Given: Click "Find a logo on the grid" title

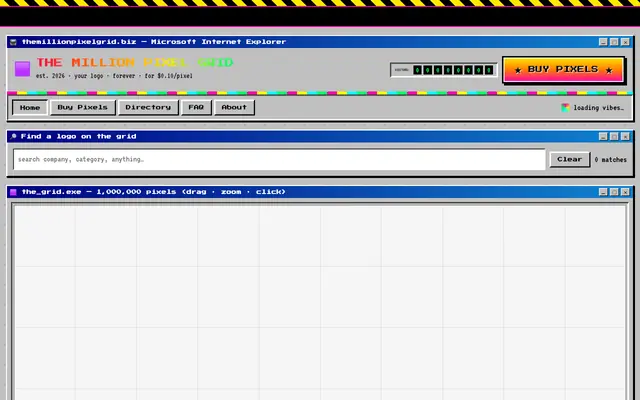Looking at the screenshot, I should pos(78,136).
